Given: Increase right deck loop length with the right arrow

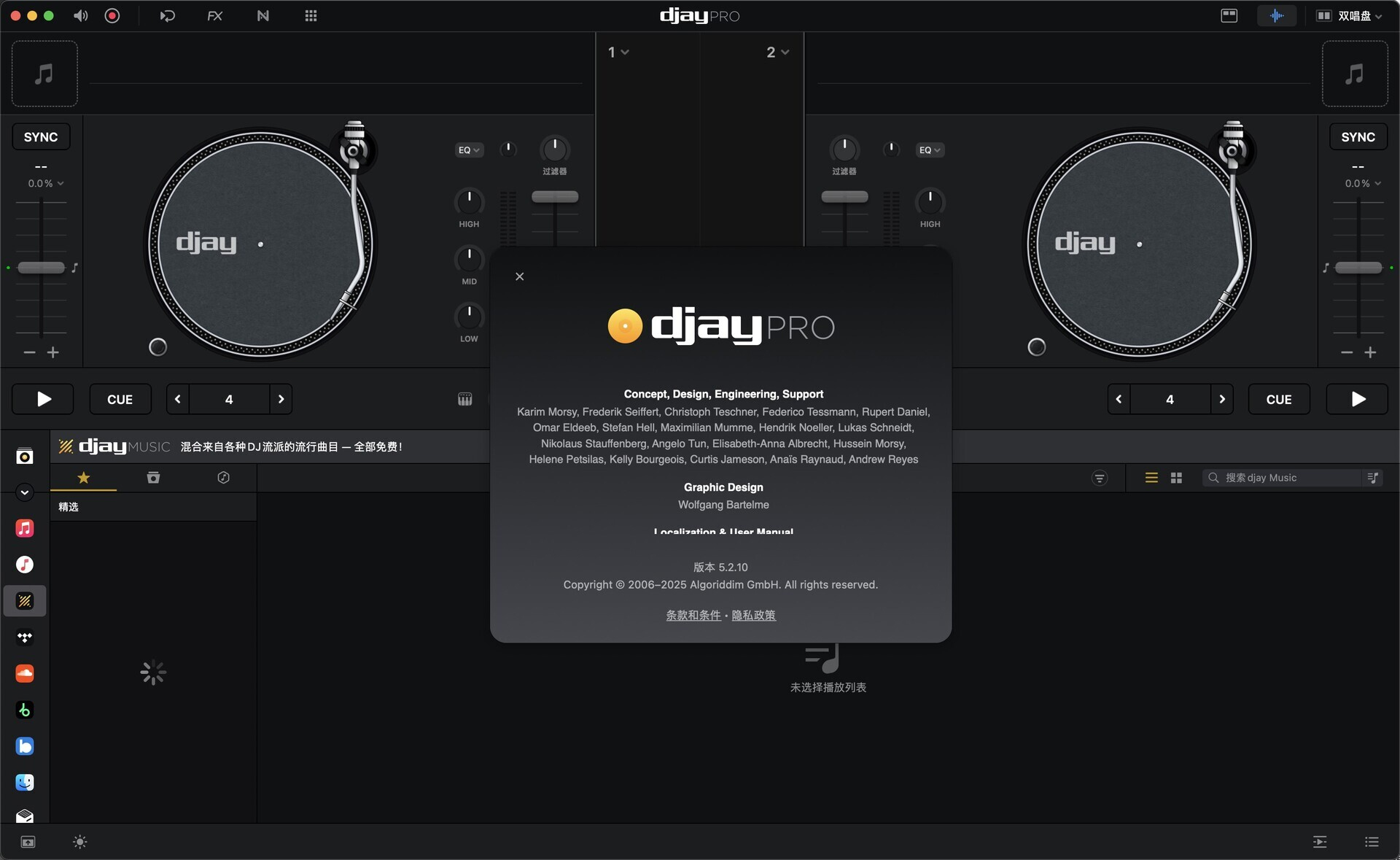Looking at the screenshot, I should pyautogui.click(x=1222, y=399).
